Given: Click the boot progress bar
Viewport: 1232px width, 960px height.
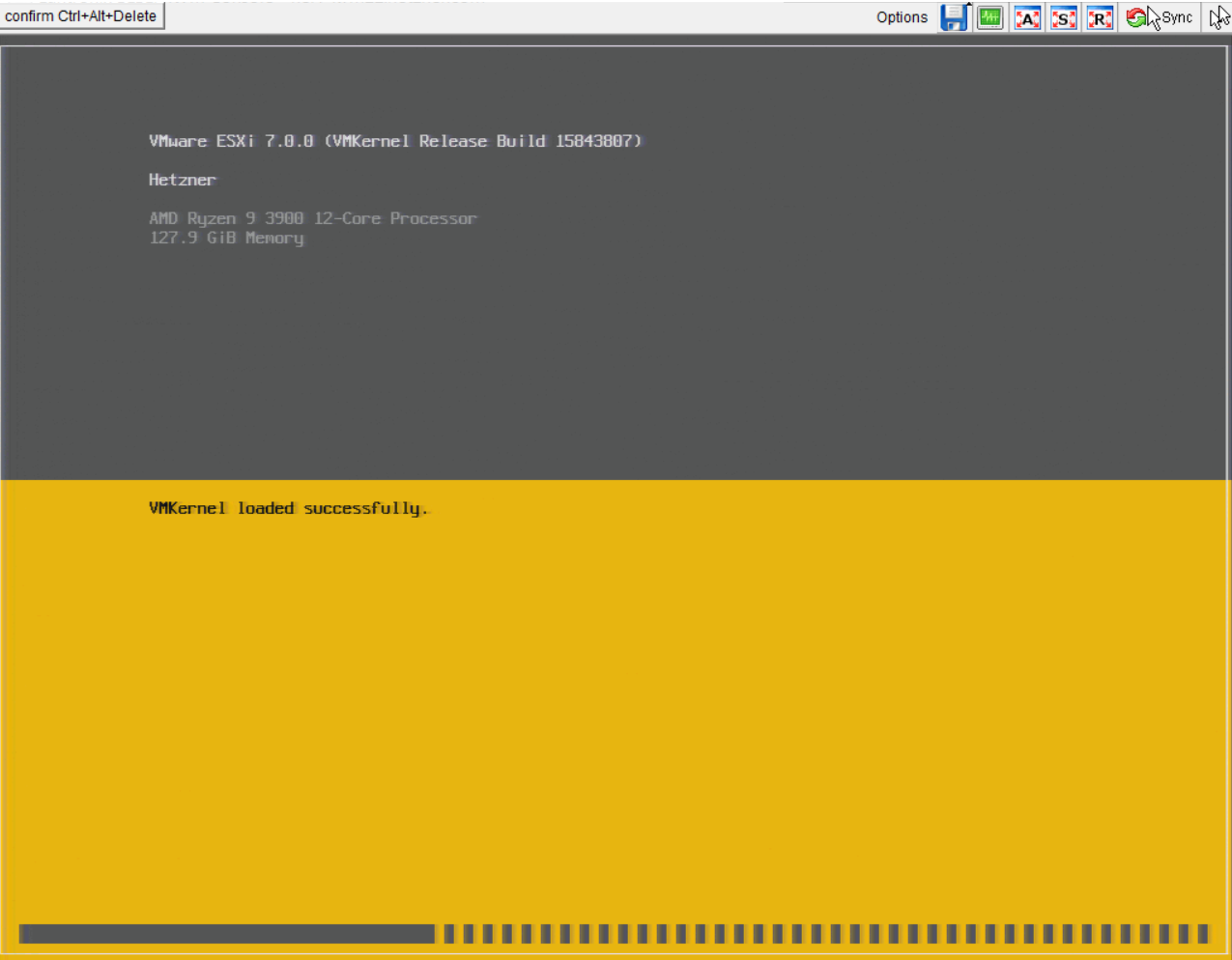Looking at the screenshot, I should (x=615, y=933).
